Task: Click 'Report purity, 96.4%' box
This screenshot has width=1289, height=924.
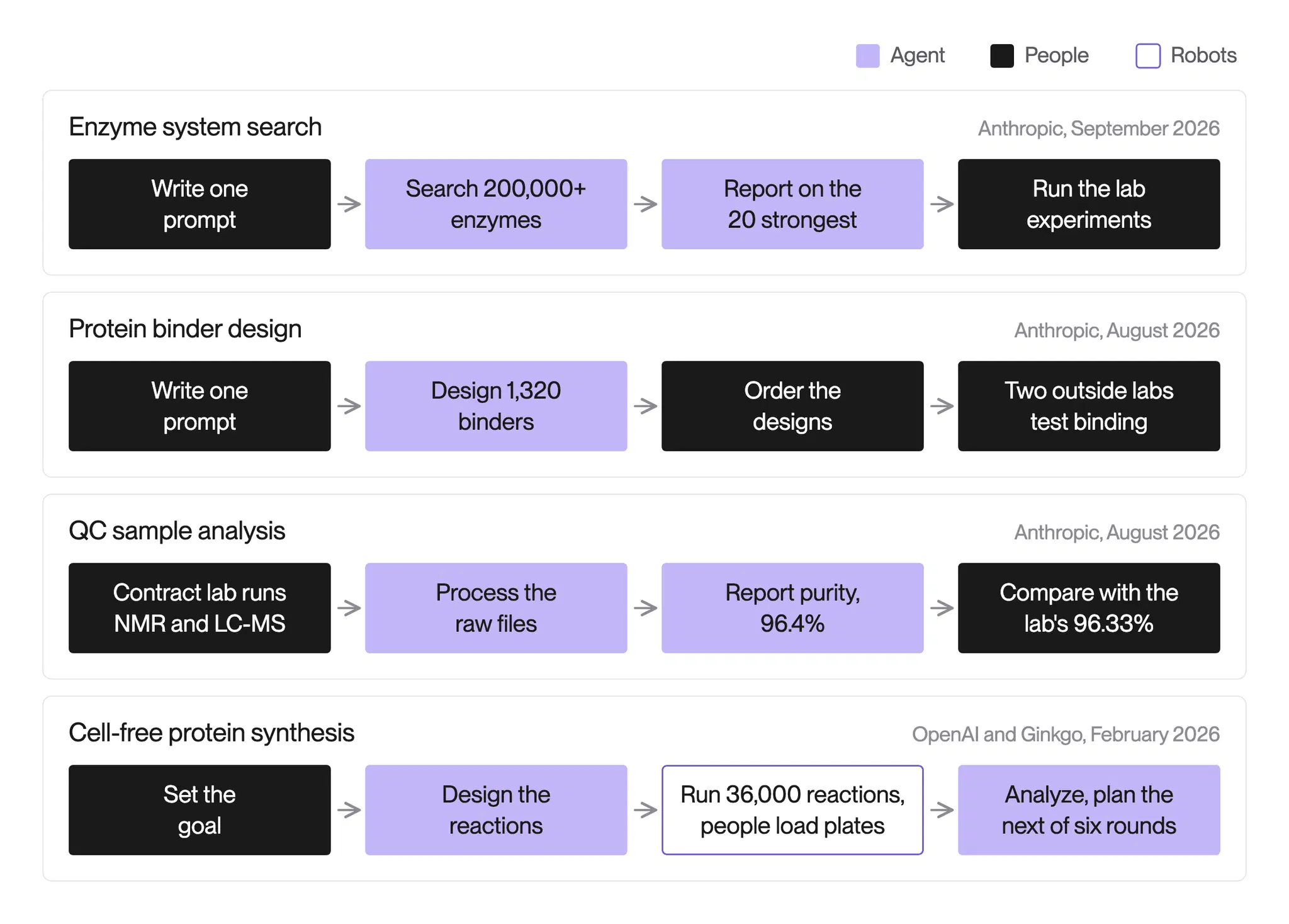Action: (x=792, y=608)
